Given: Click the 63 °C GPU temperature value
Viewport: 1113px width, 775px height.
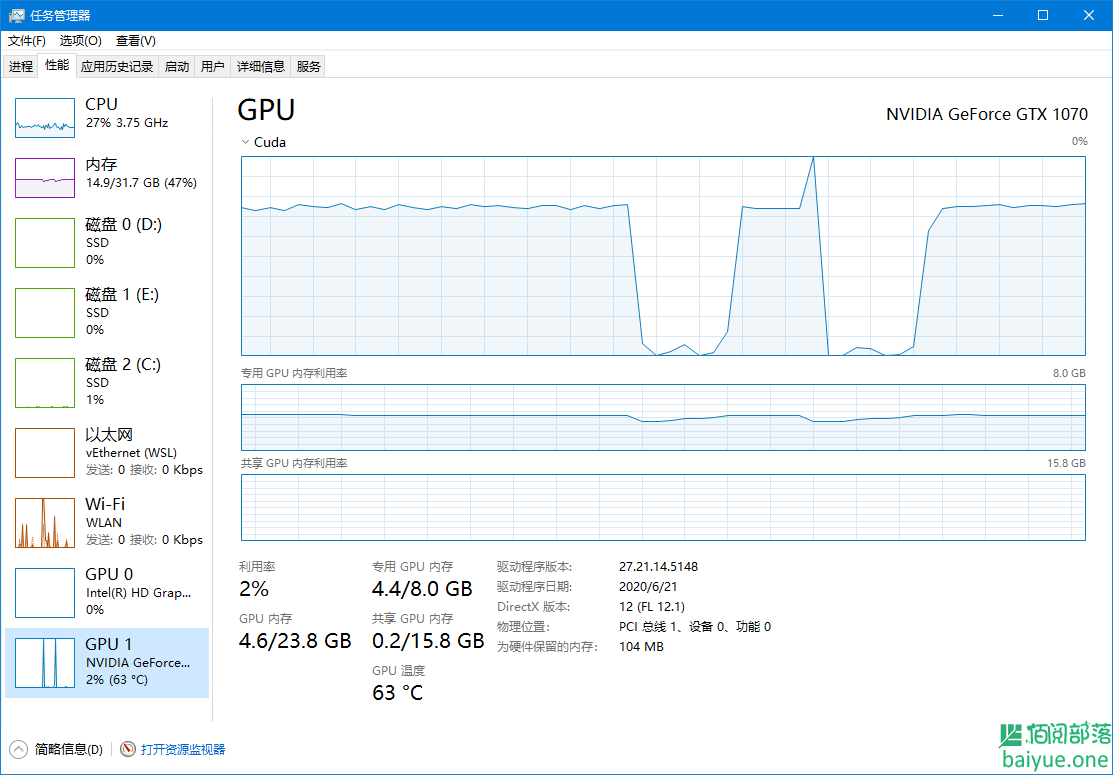Looking at the screenshot, I should 398,693.
